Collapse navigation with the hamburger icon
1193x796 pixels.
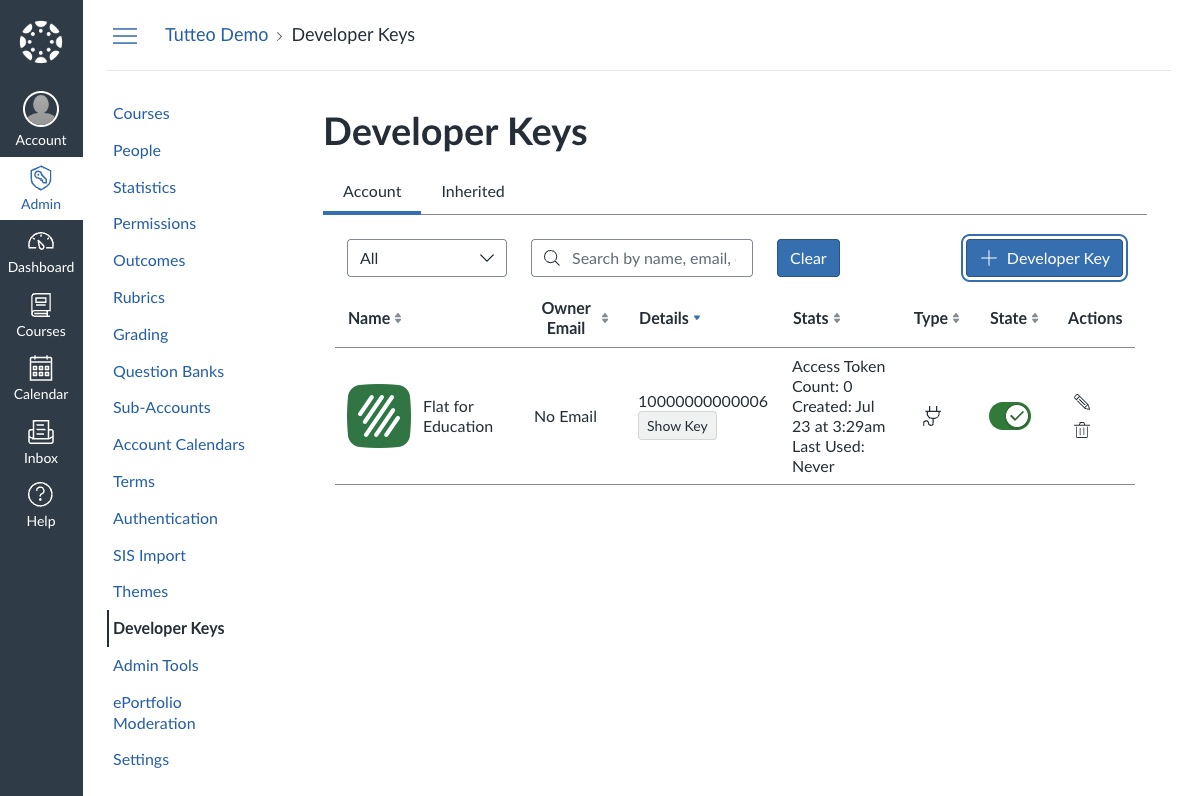pyautogui.click(x=124, y=34)
